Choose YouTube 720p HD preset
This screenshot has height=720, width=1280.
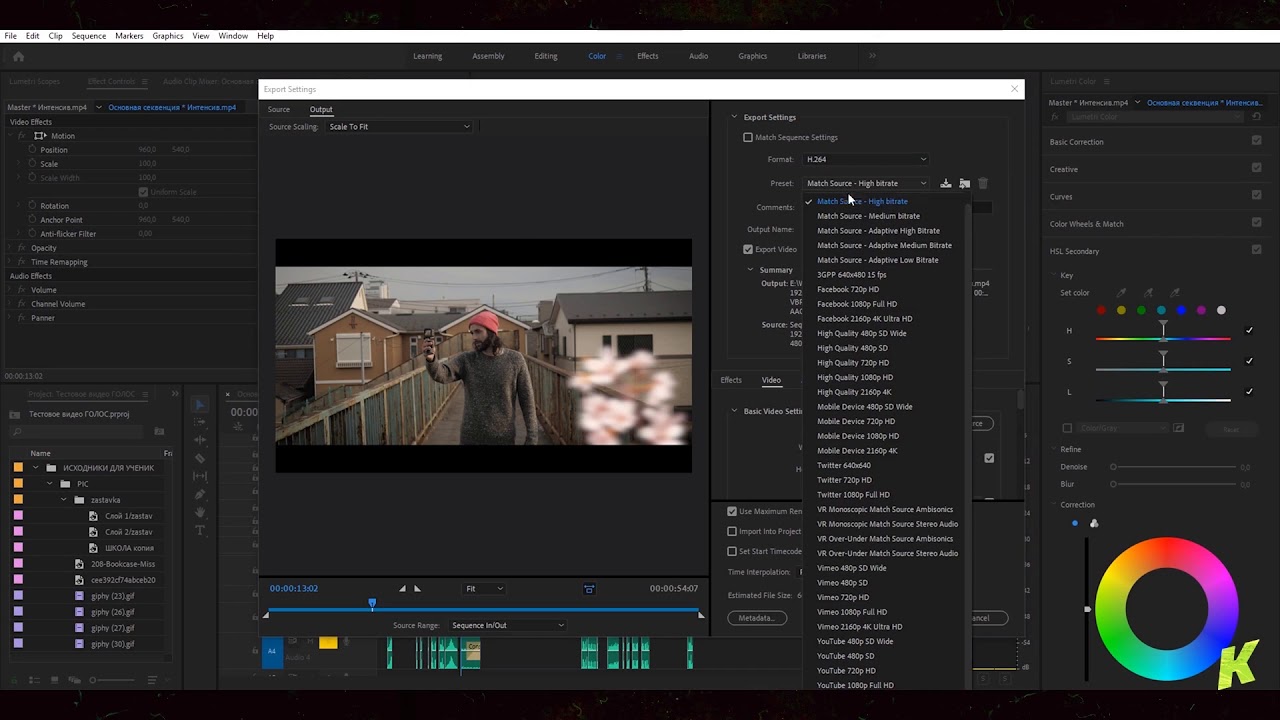846,671
